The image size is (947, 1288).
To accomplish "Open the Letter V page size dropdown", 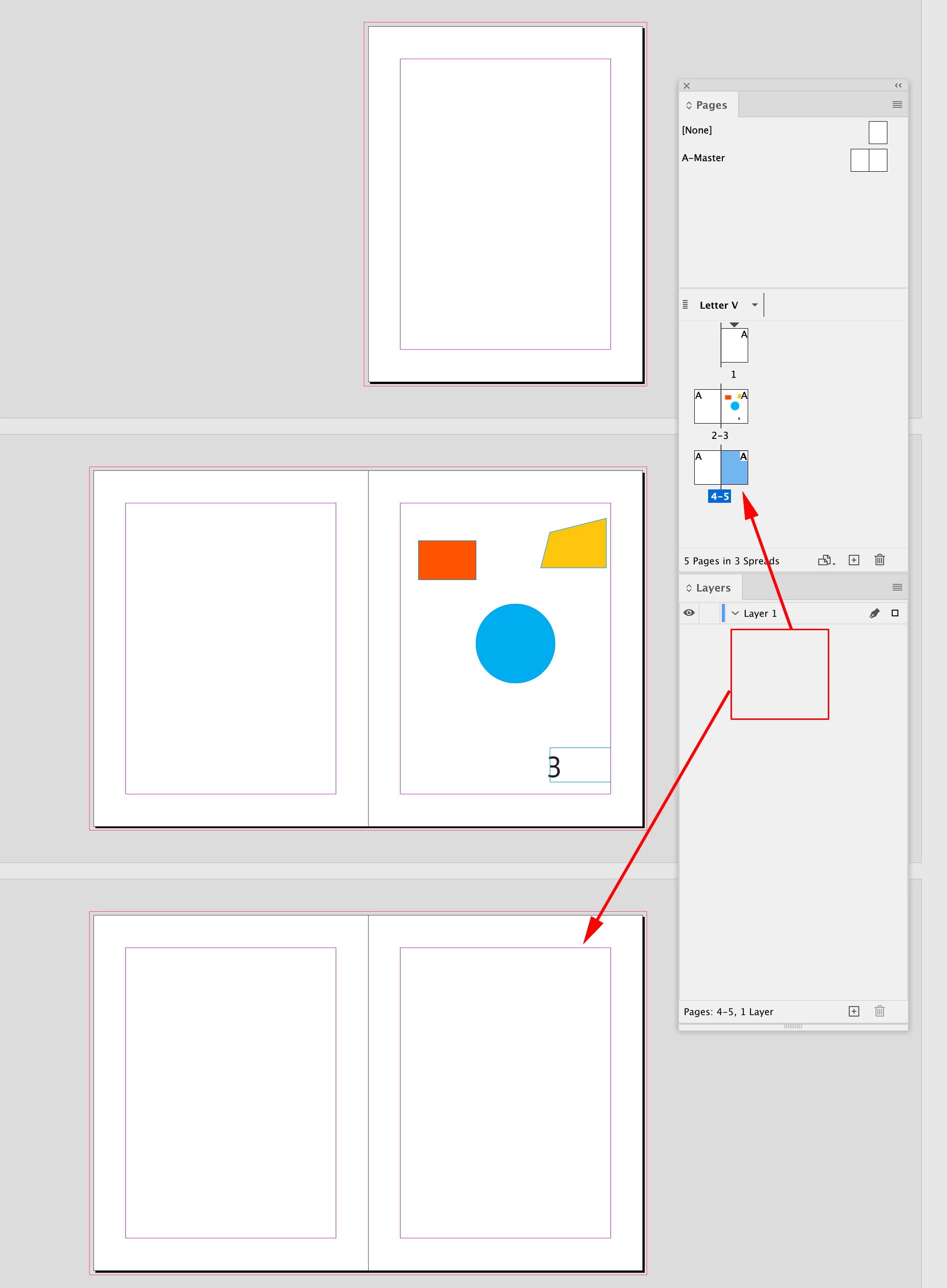I will pos(754,305).
